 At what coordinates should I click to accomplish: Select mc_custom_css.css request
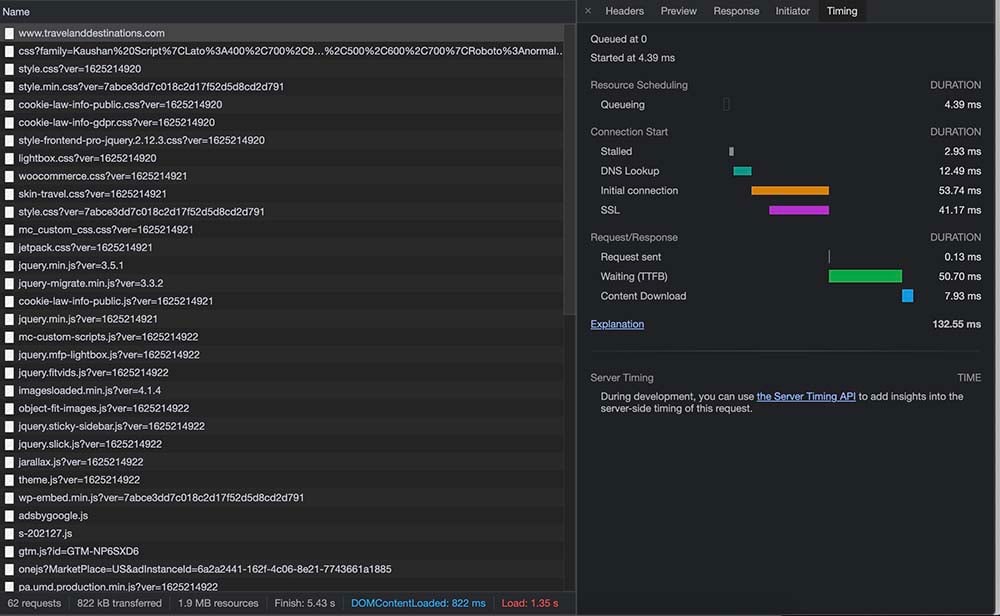[x=282, y=230]
